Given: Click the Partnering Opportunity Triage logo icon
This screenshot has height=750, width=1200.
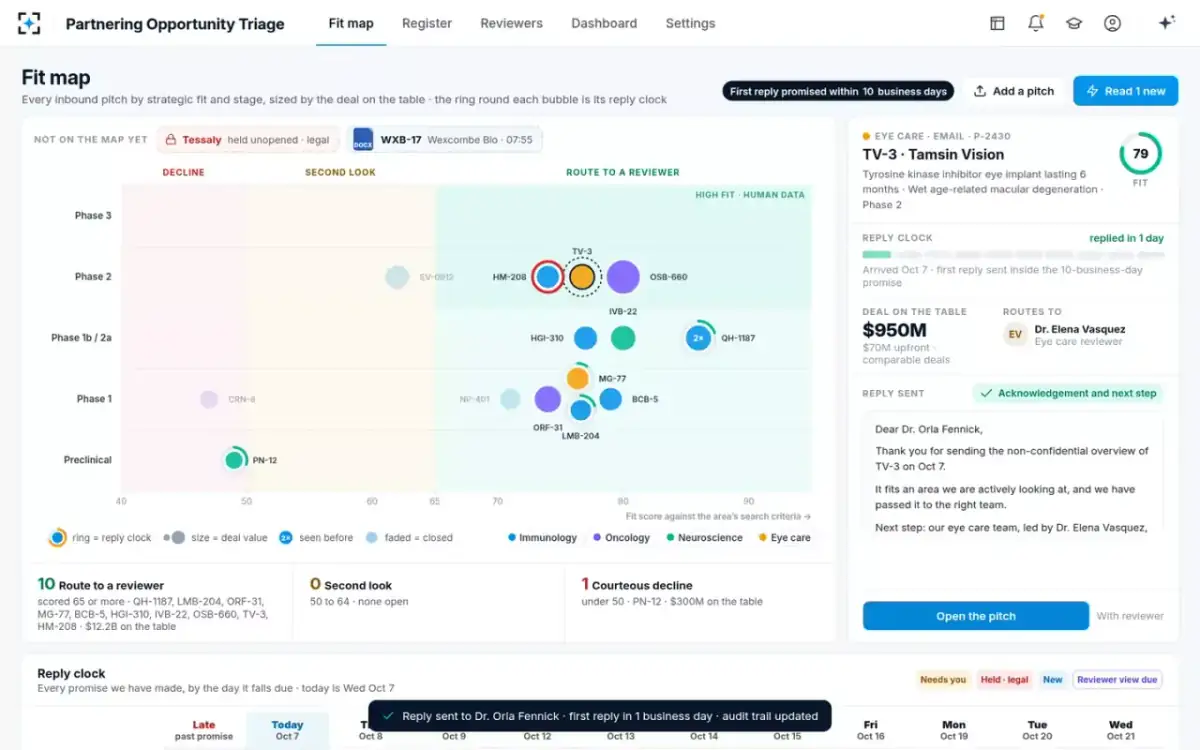Looking at the screenshot, I should 30,23.
